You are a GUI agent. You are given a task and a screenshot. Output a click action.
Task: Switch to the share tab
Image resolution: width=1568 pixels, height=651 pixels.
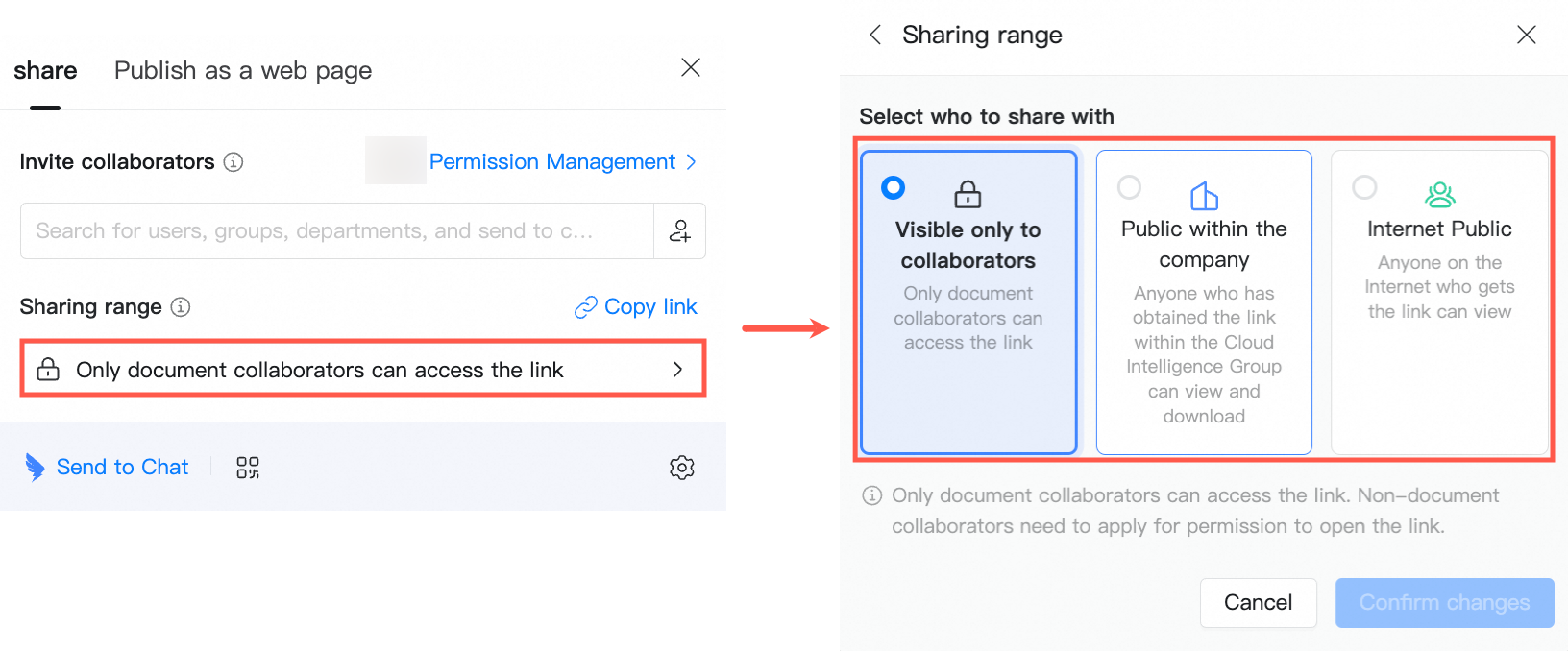(x=45, y=71)
